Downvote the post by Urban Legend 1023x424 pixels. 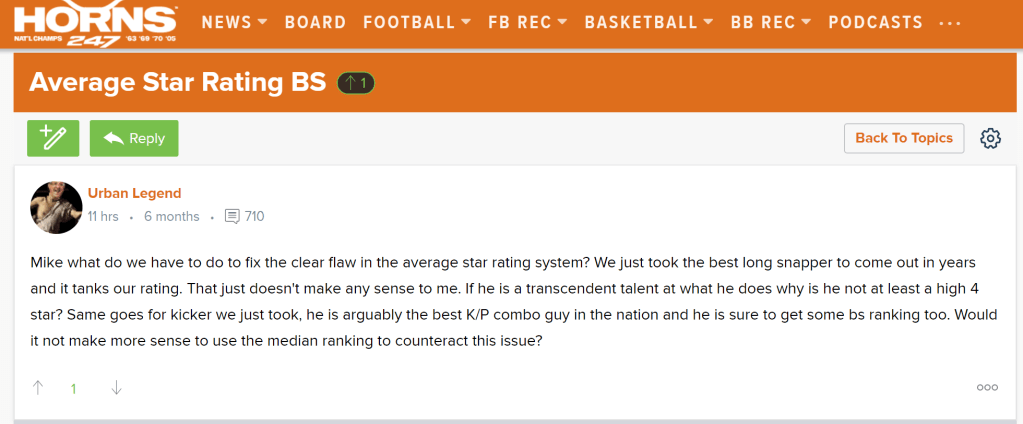click(116, 388)
